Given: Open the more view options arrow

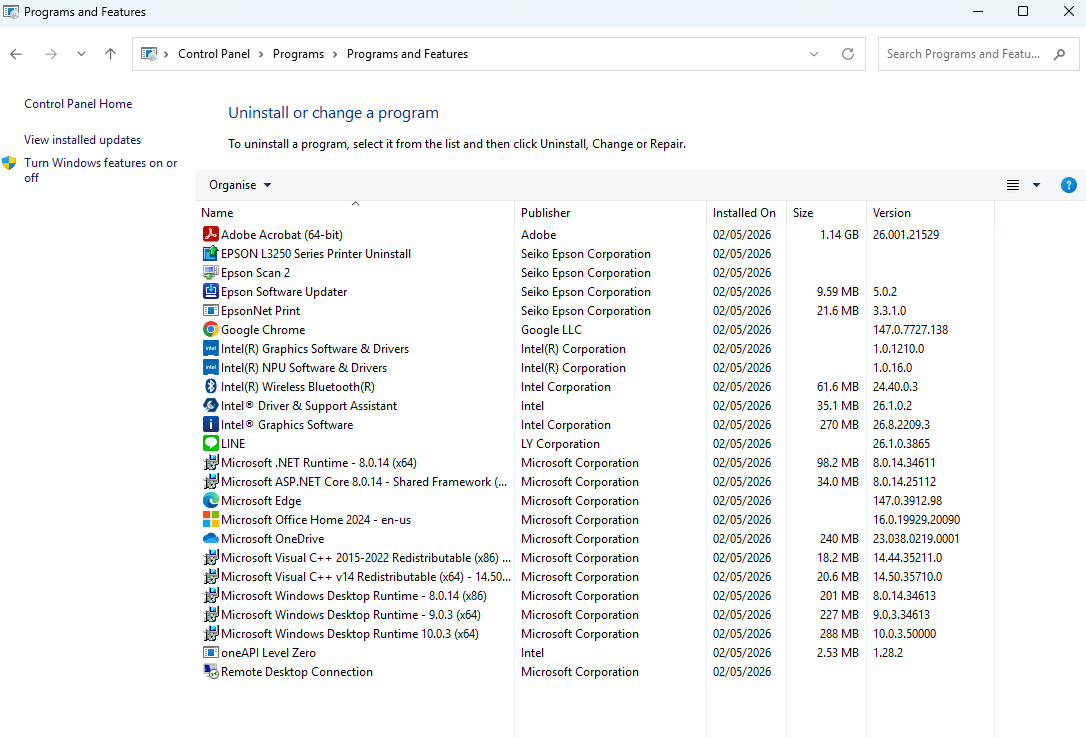Looking at the screenshot, I should coord(1036,185).
